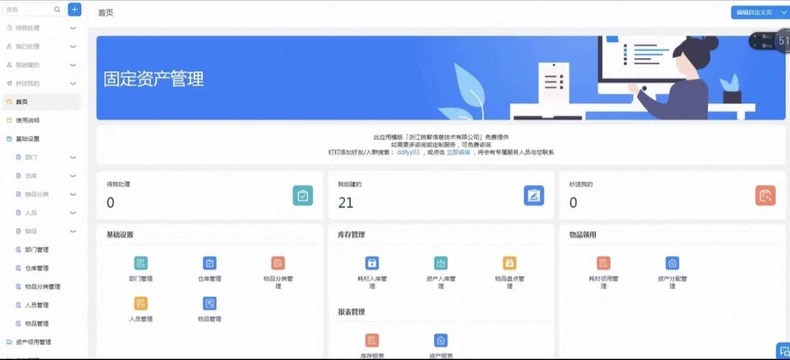The image size is (790, 360).
Task: Open 首页 in the sidebar
Action: pyautogui.click(x=41, y=102)
